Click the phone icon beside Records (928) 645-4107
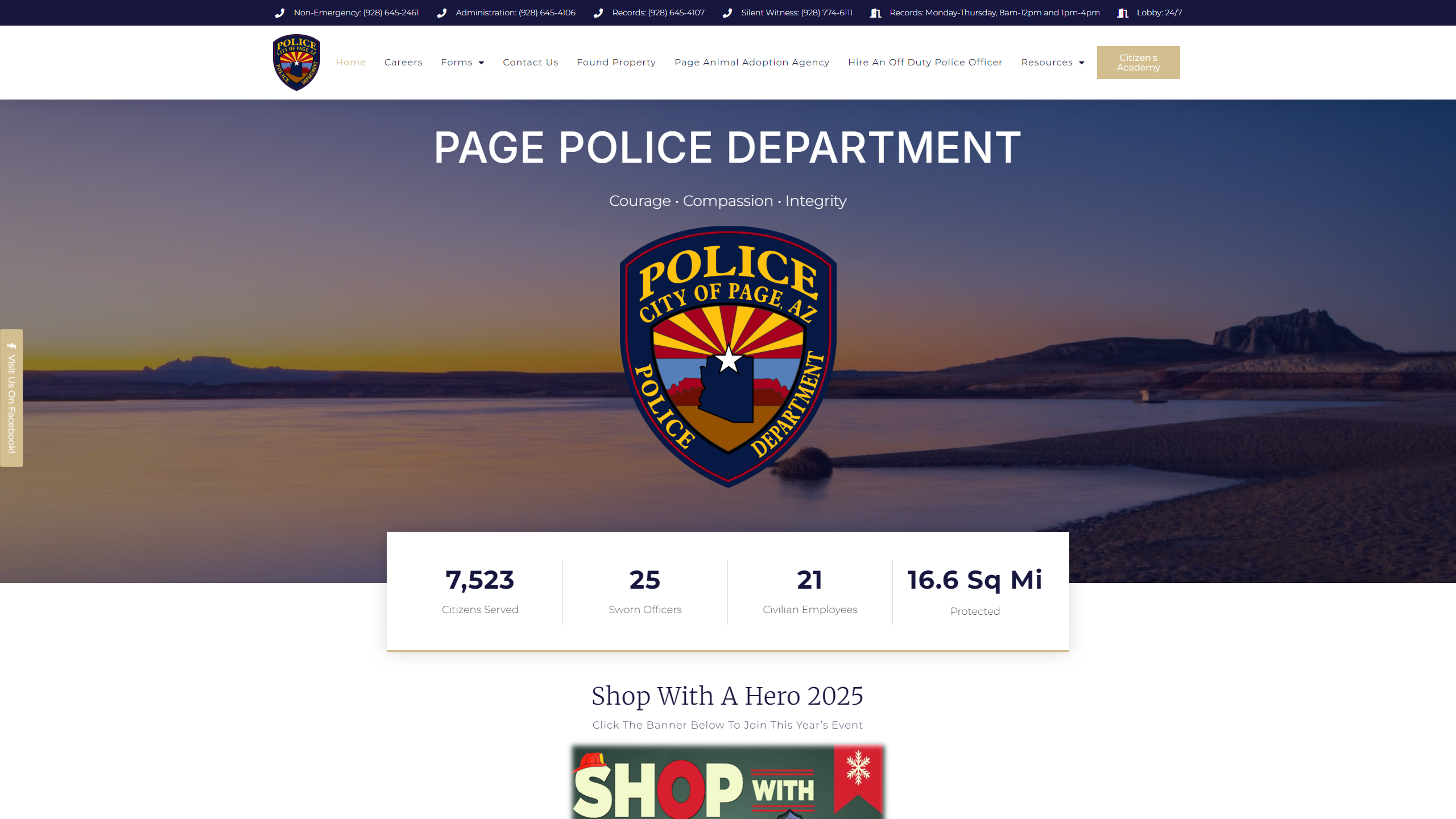 click(x=598, y=13)
